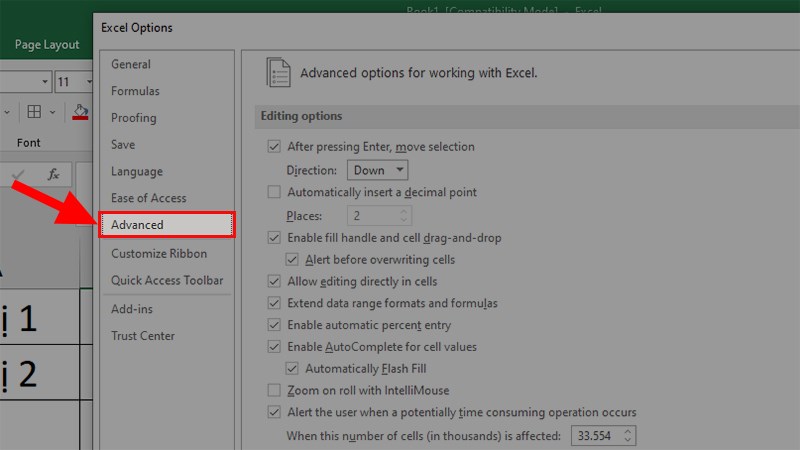Image resolution: width=800 pixels, height=450 pixels.
Task: Toggle Zoom on roll with IntelliMouse
Action: tap(274, 390)
